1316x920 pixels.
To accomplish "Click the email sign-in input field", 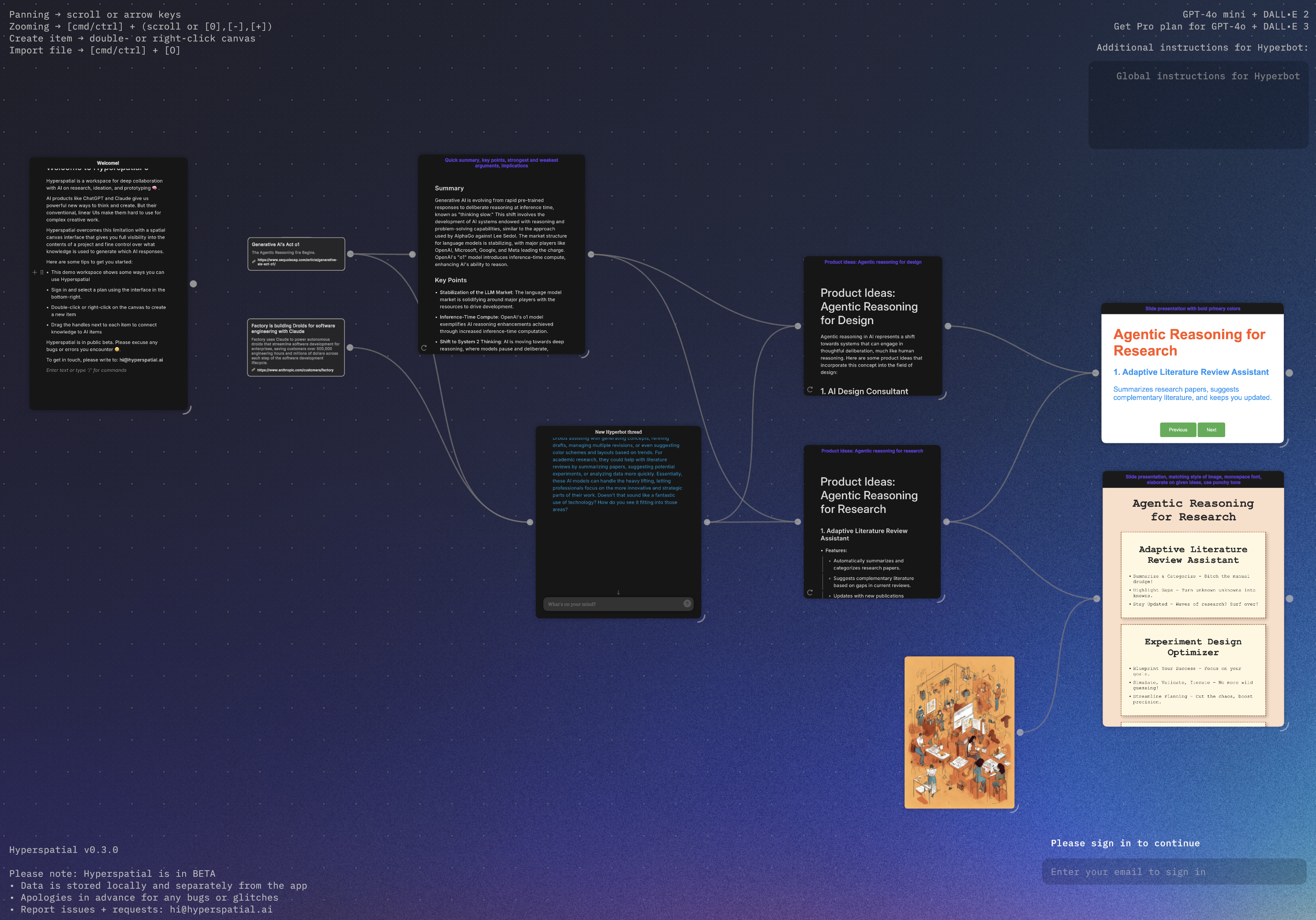I will pos(1173,872).
